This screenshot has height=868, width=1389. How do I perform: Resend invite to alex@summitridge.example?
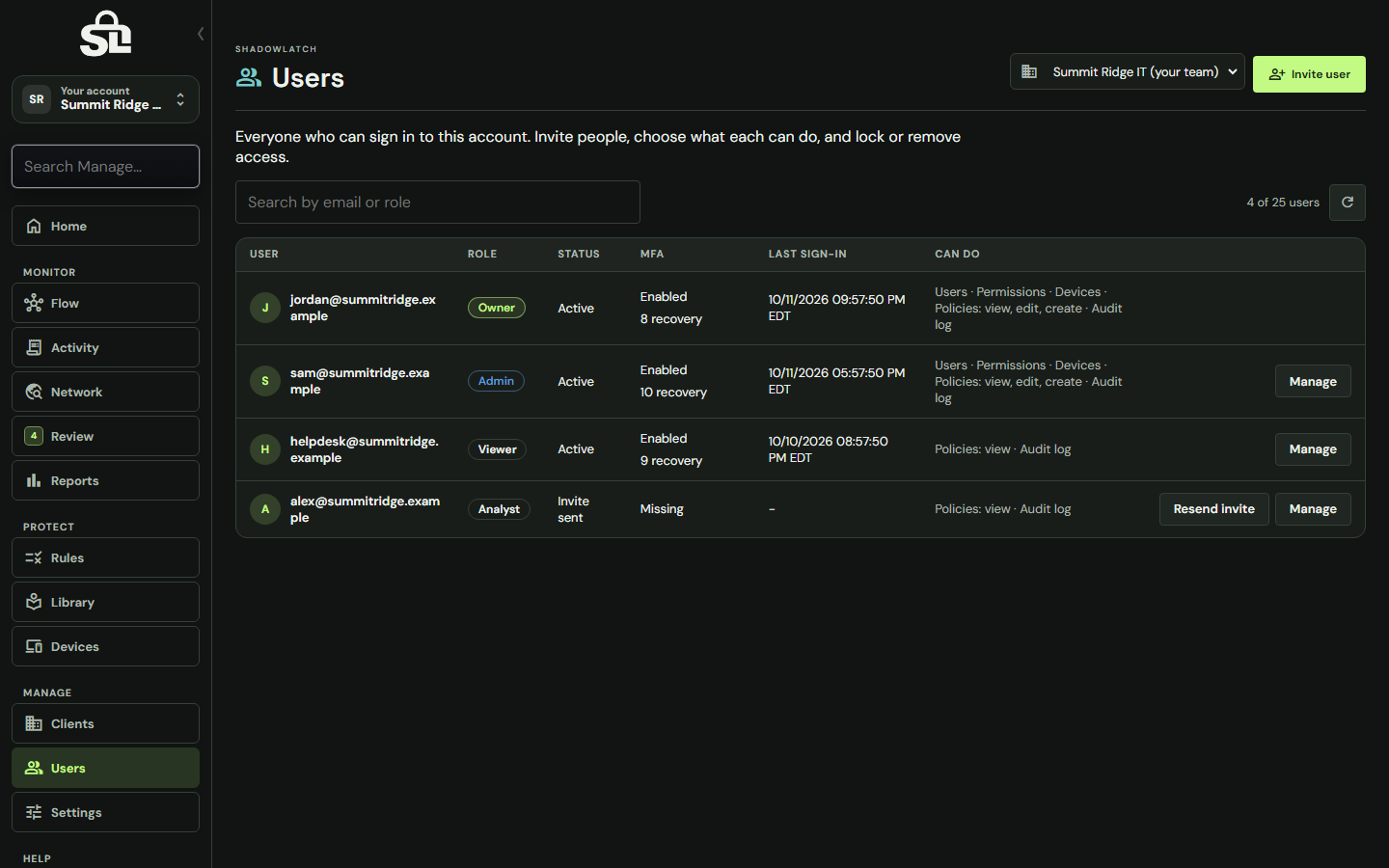pyautogui.click(x=1213, y=509)
